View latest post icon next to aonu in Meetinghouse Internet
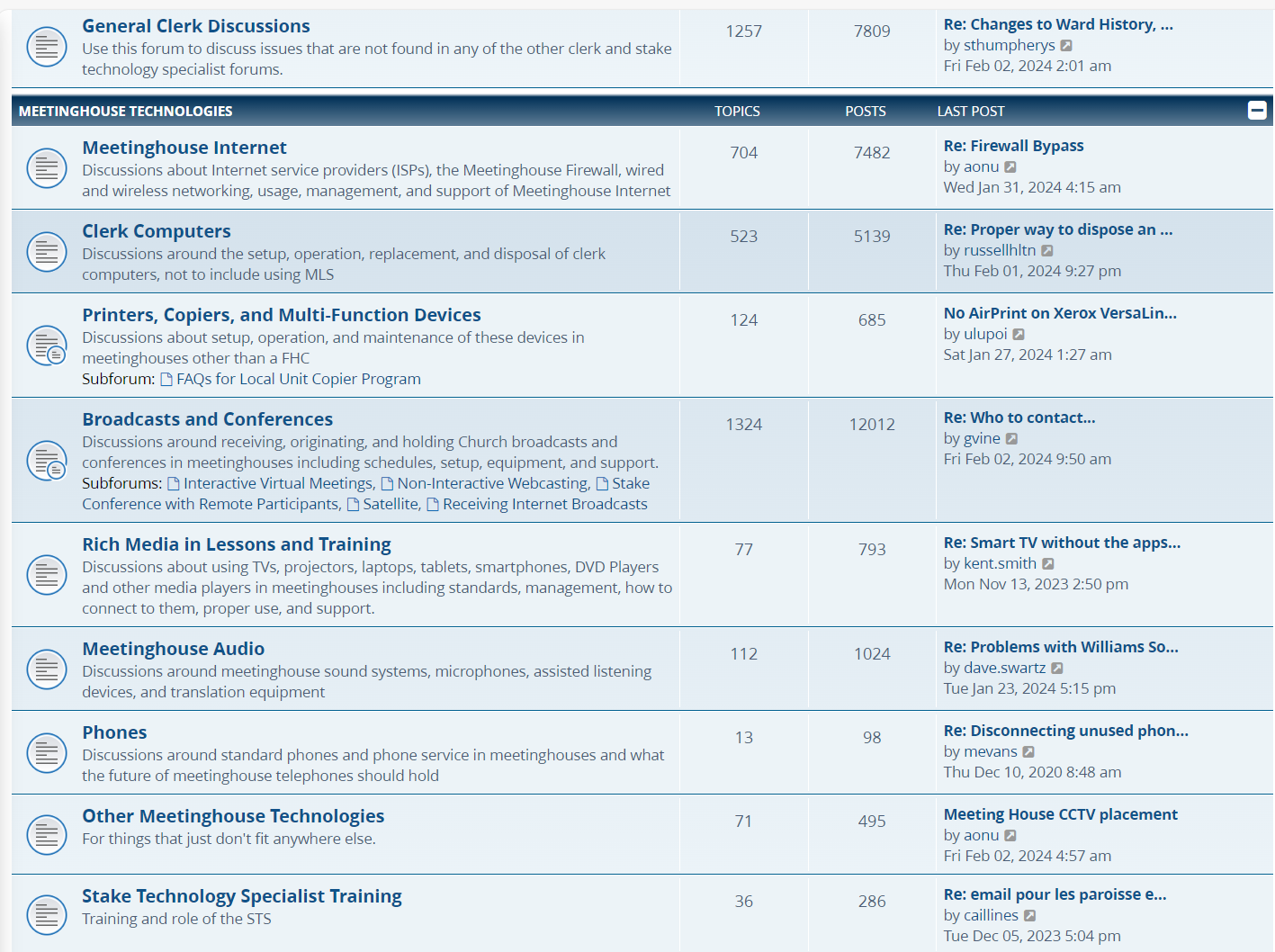1275x952 pixels. coord(1010,167)
